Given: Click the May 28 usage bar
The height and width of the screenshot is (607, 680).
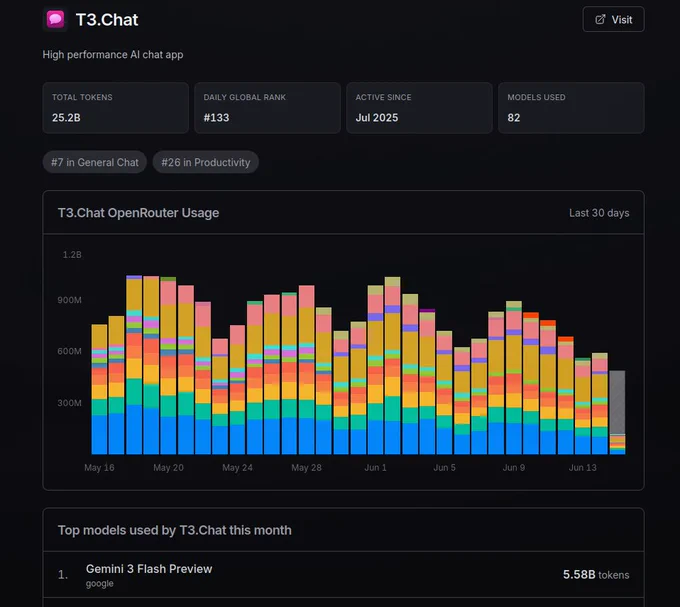Looking at the screenshot, I should tap(307, 370).
